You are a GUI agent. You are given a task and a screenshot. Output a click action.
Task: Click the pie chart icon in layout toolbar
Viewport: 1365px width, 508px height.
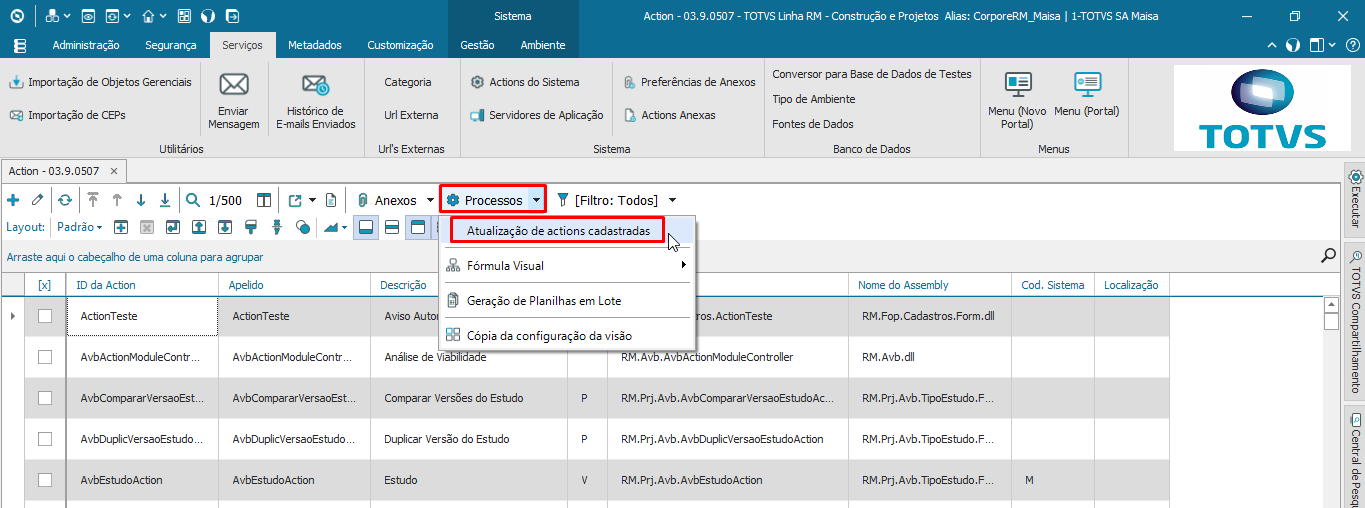click(303, 227)
